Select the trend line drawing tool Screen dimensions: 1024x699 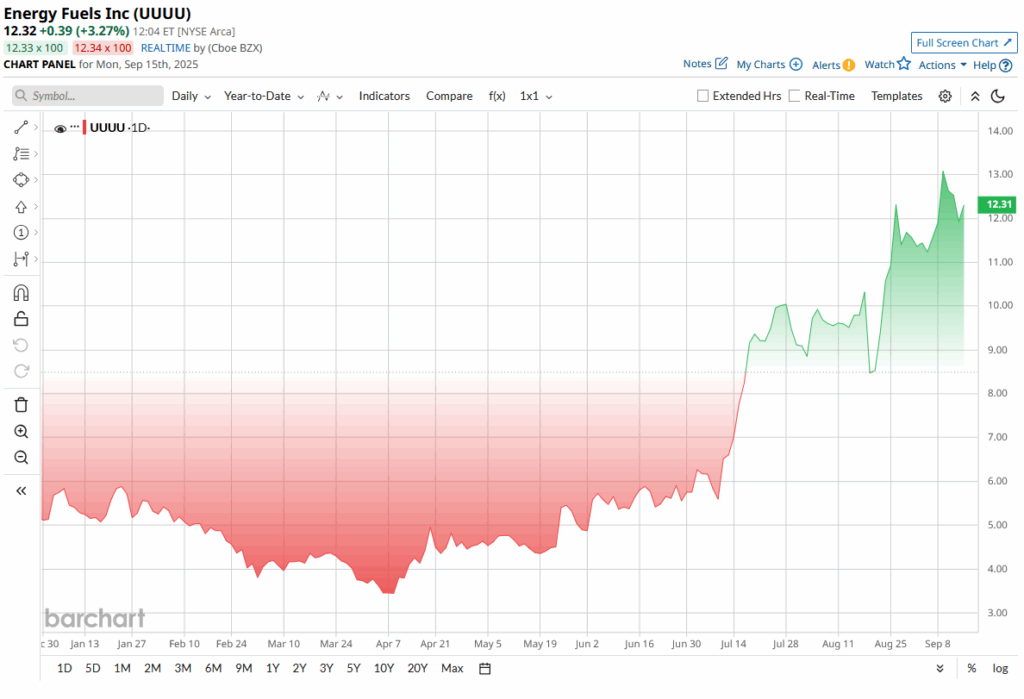click(x=21, y=128)
